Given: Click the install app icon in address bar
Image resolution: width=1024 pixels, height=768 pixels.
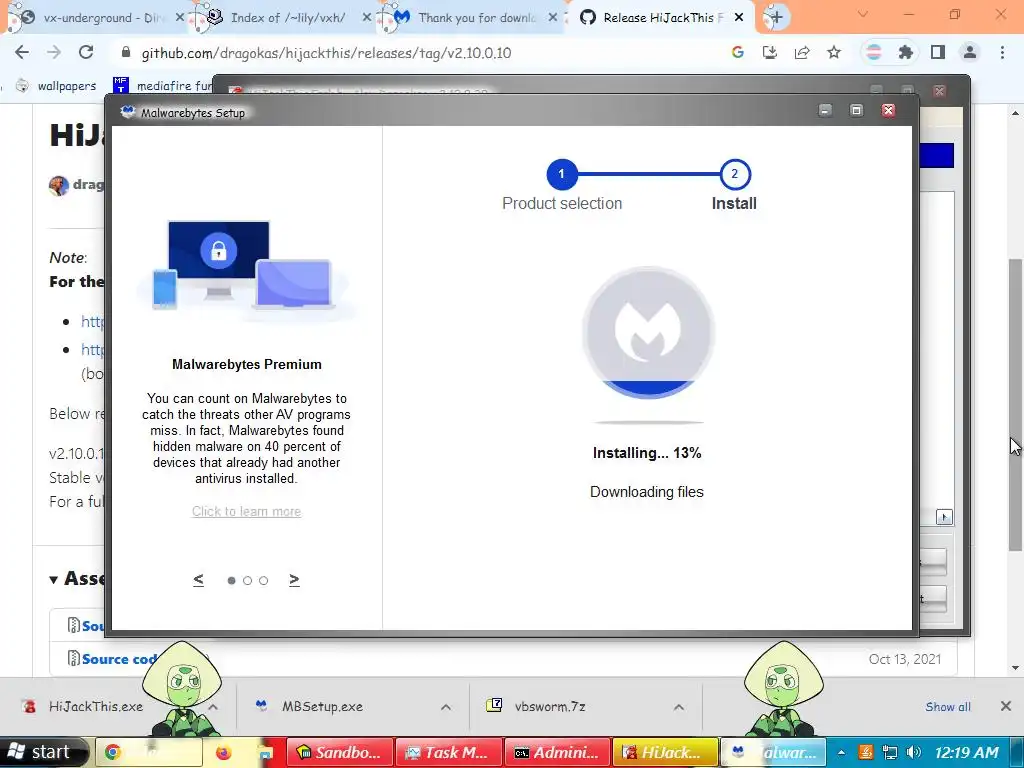Looking at the screenshot, I should pos(769,52).
